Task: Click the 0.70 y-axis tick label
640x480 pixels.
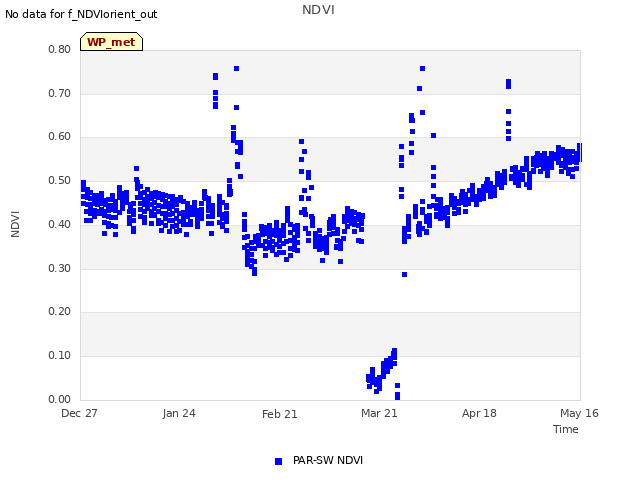Action: 60,93
